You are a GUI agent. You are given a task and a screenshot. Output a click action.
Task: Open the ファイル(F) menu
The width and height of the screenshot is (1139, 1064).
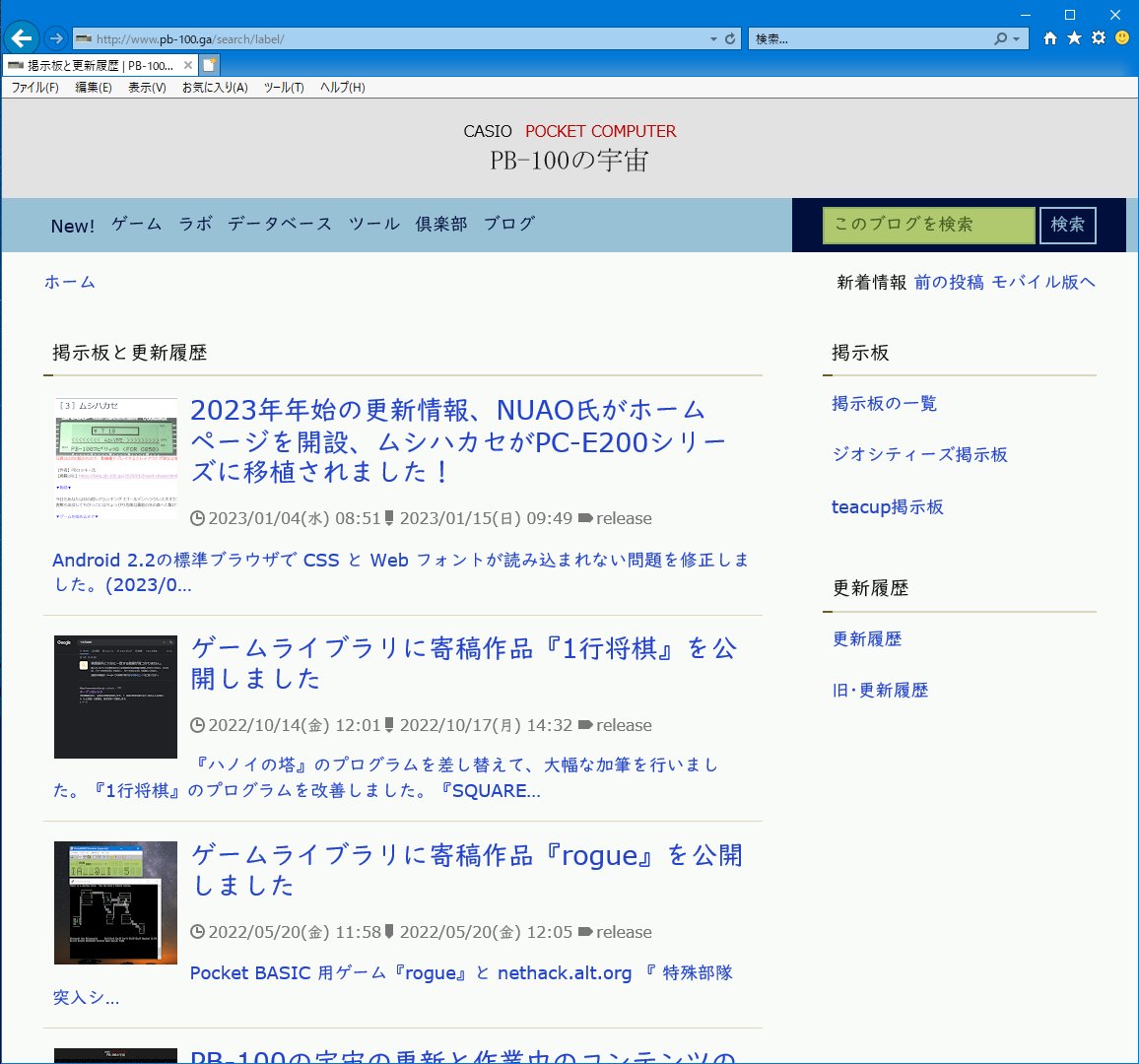pos(34,87)
